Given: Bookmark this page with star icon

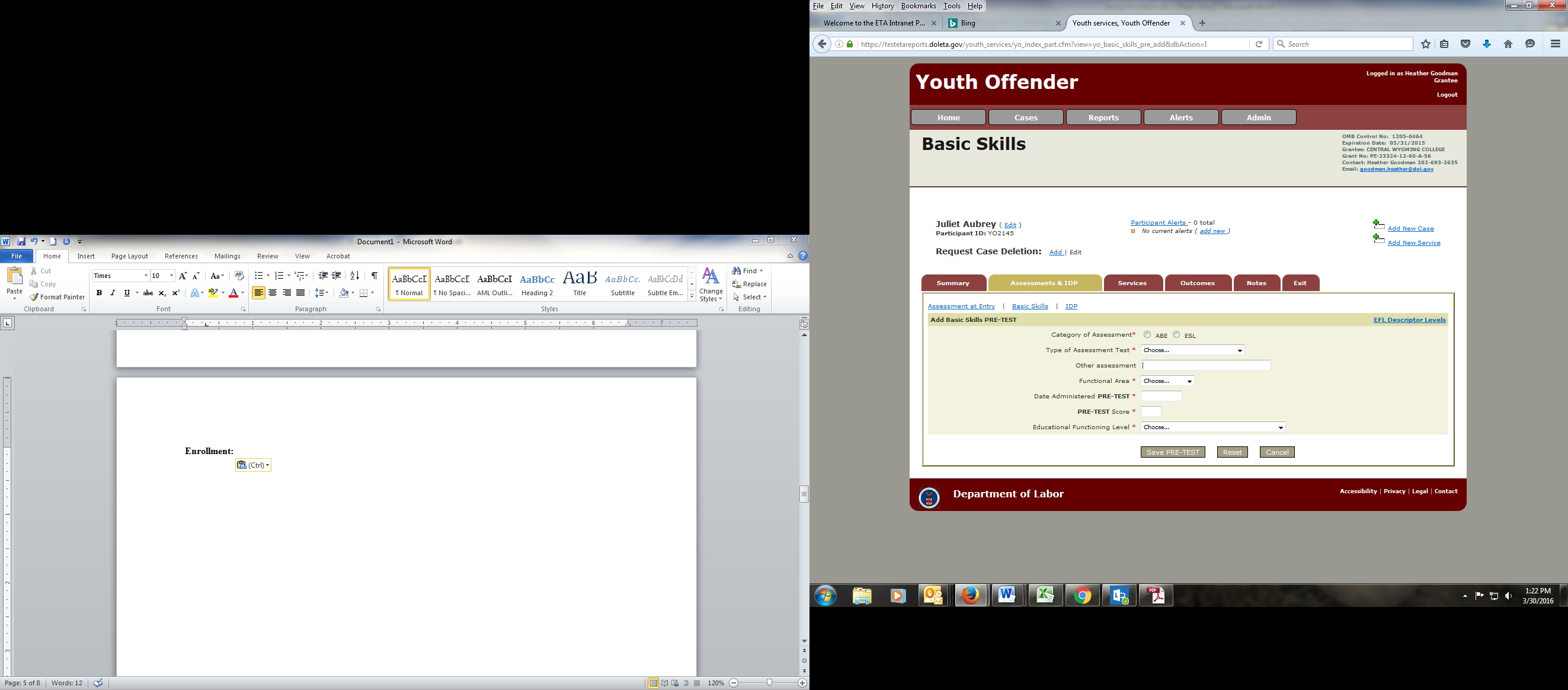Looking at the screenshot, I should [1426, 44].
